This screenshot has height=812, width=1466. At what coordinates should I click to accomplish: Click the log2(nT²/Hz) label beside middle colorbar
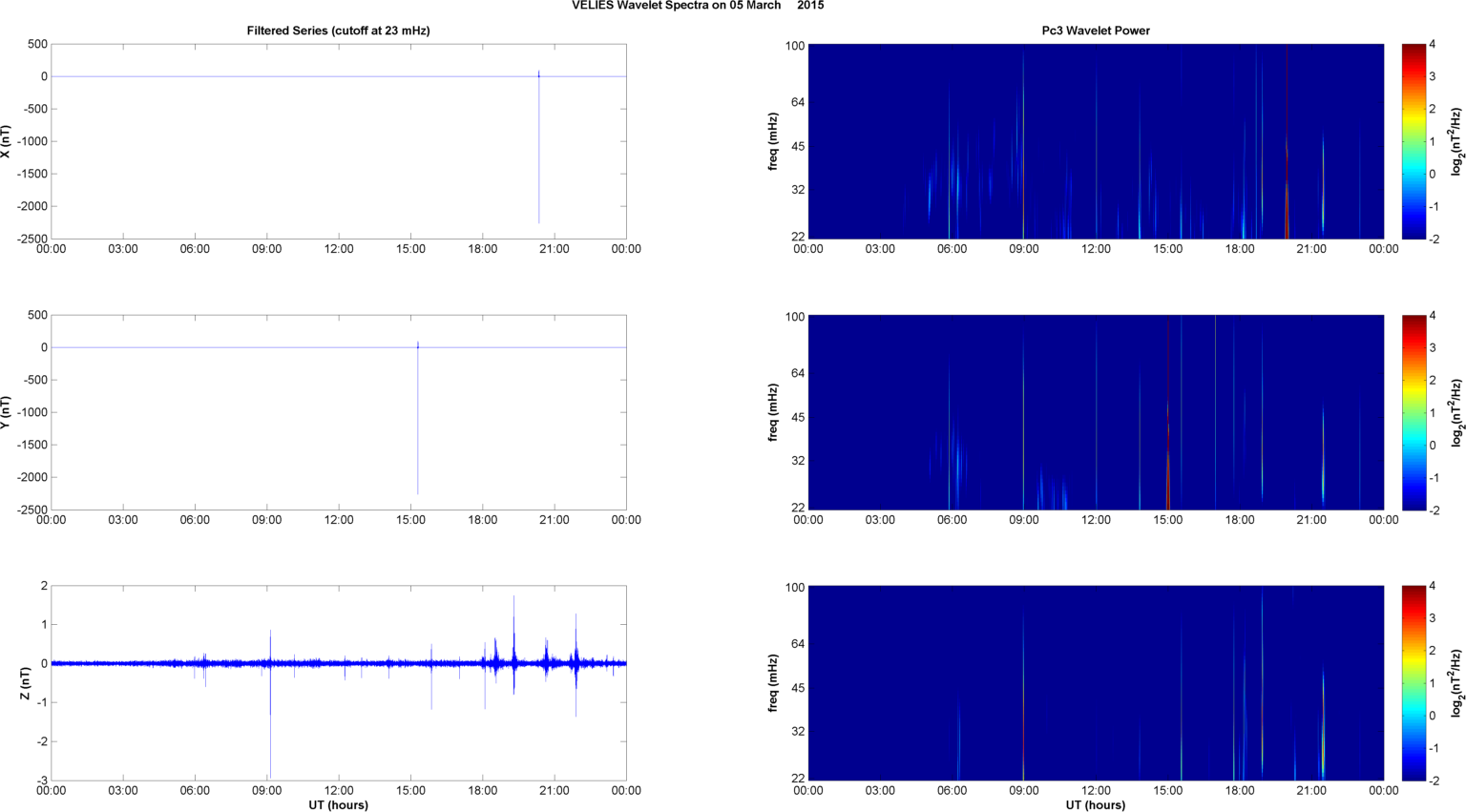[1456, 412]
